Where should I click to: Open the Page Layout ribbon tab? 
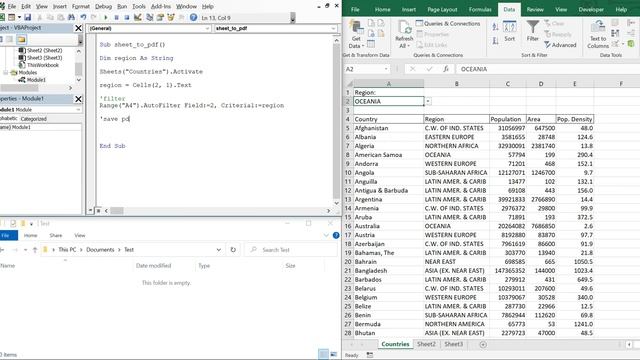442,9
